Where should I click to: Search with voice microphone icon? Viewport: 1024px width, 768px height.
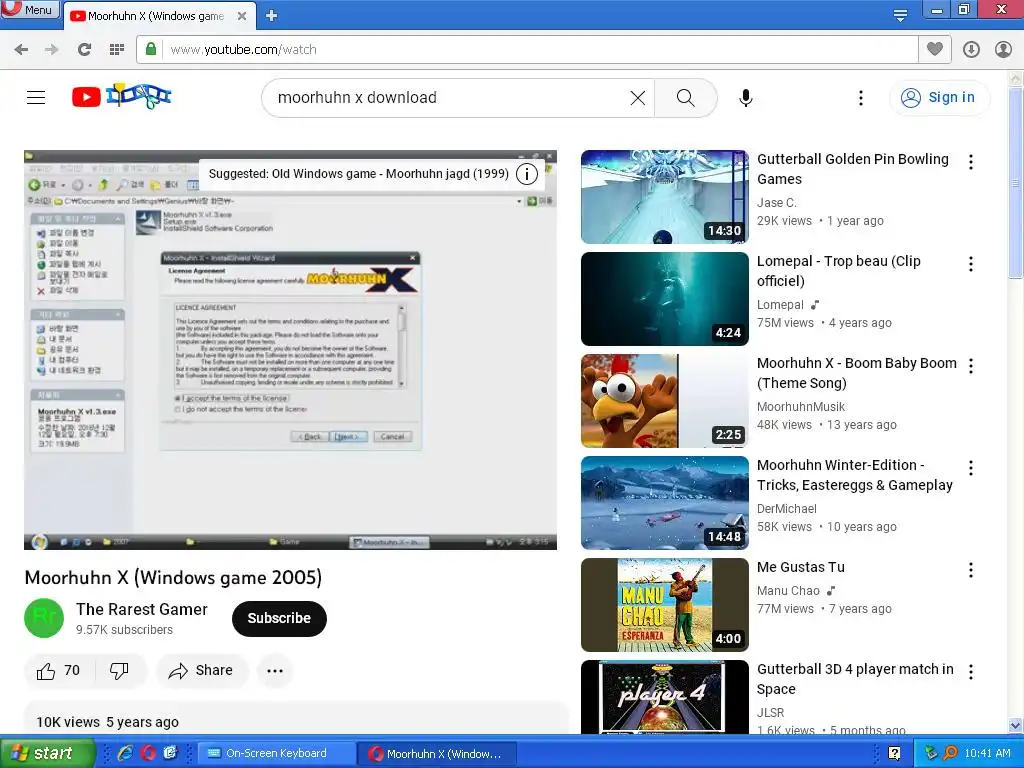746,98
